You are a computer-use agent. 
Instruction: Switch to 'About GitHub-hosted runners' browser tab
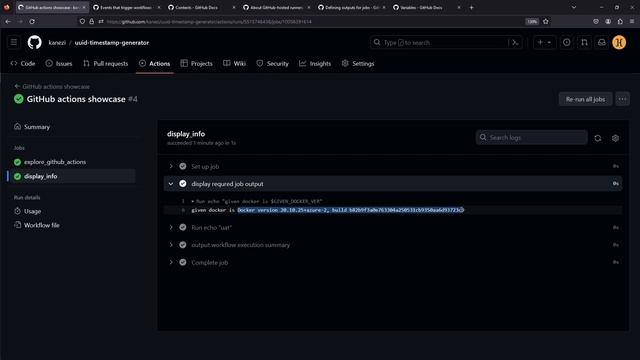[x=277, y=7]
